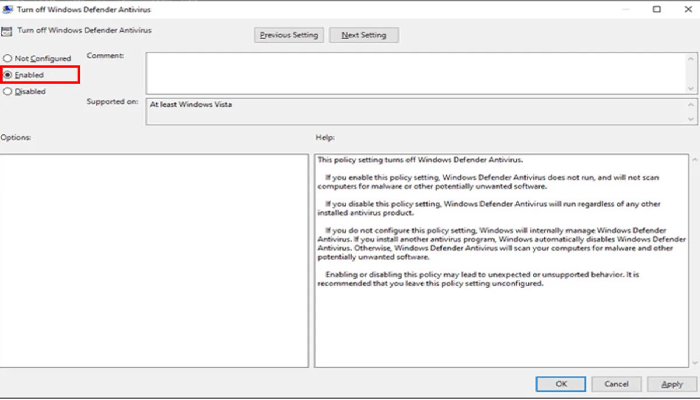Maximize the policy dialog window

[657, 9]
